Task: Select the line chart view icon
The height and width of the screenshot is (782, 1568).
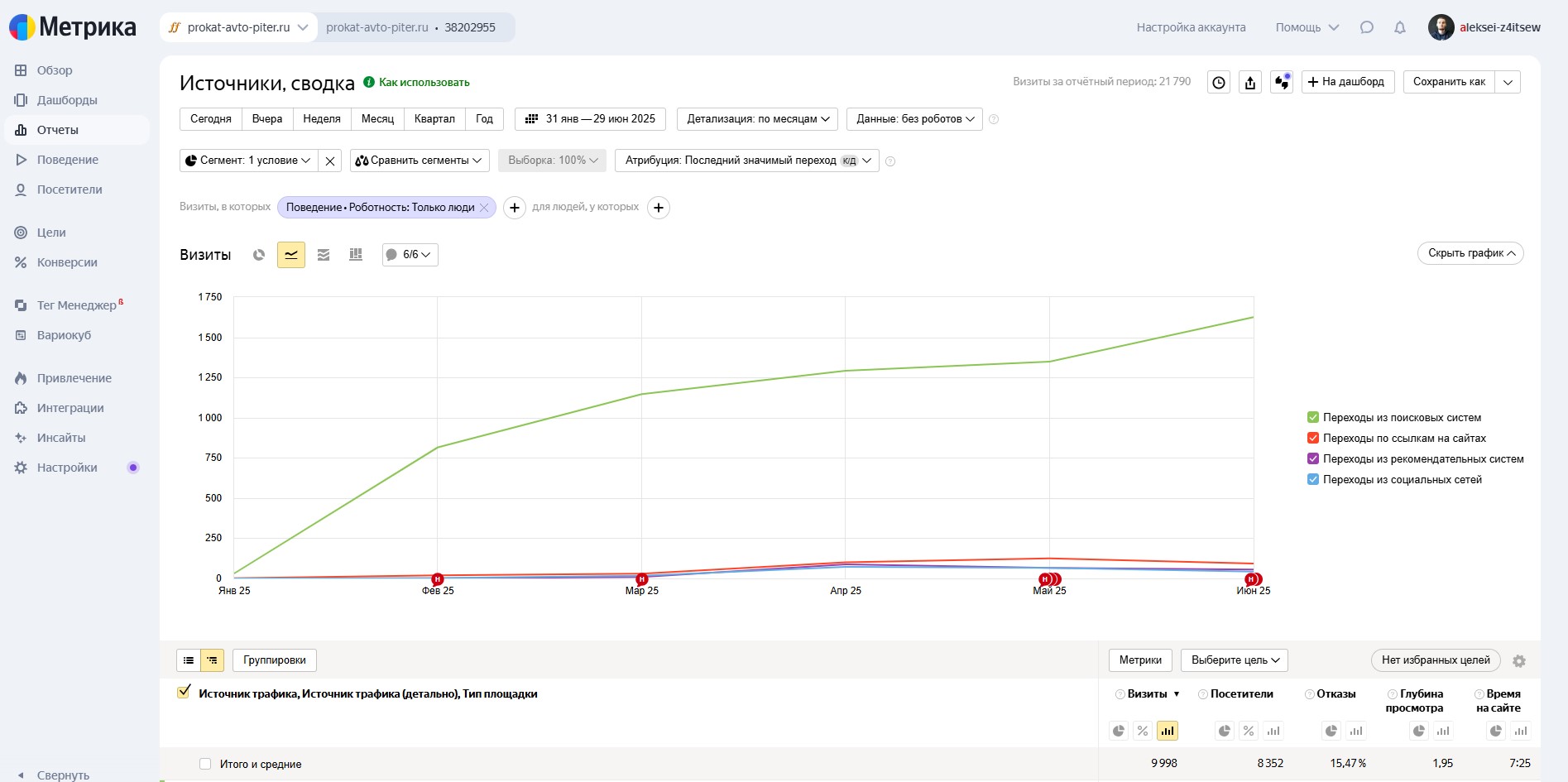Action: tap(291, 255)
